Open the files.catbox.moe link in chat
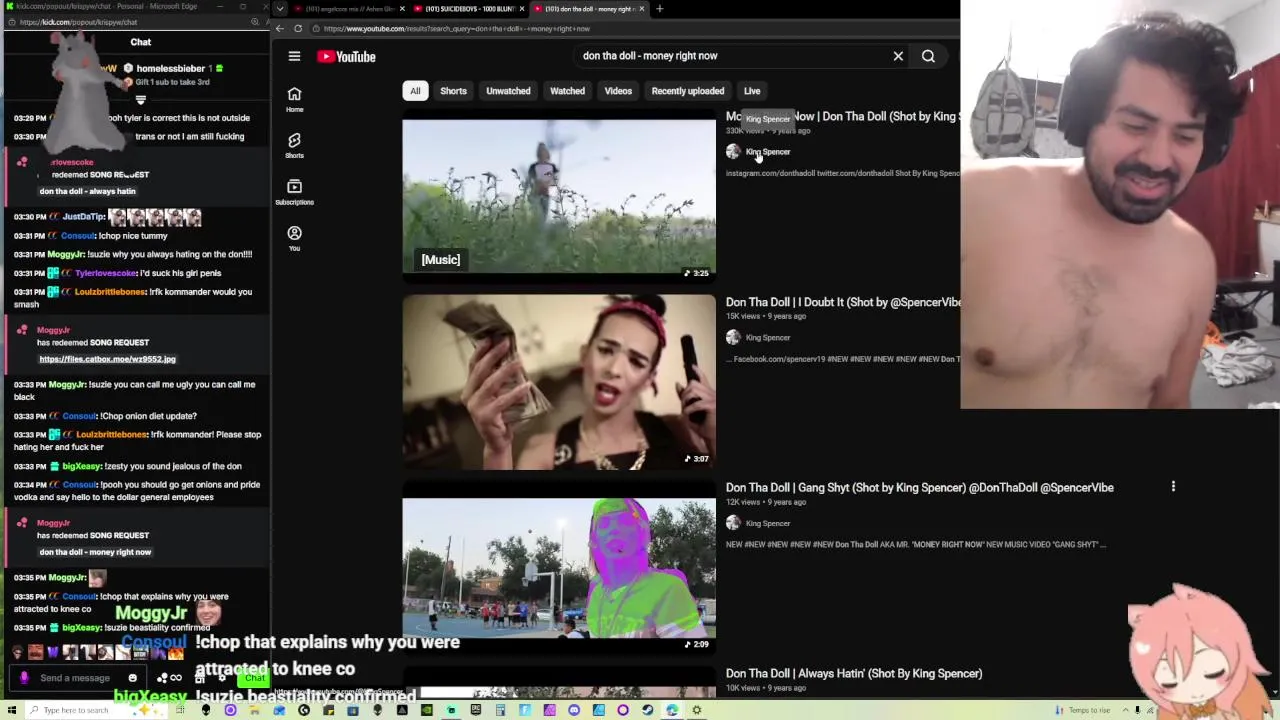The width and height of the screenshot is (1280, 720). coord(107,359)
